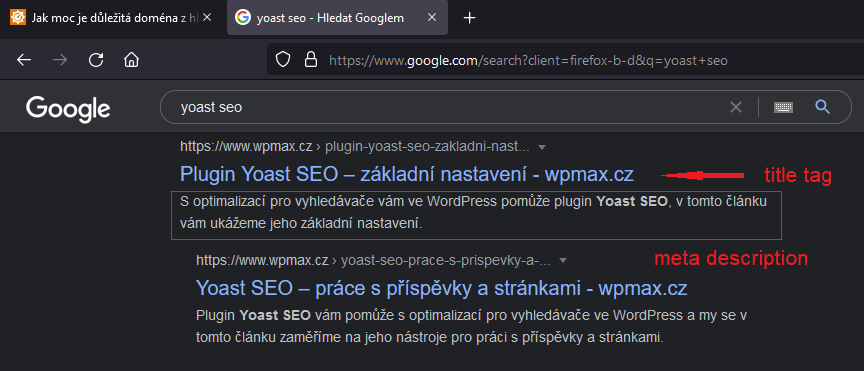Open 'Yoast SEO – práce s příspěvky' result

point(441,287)
